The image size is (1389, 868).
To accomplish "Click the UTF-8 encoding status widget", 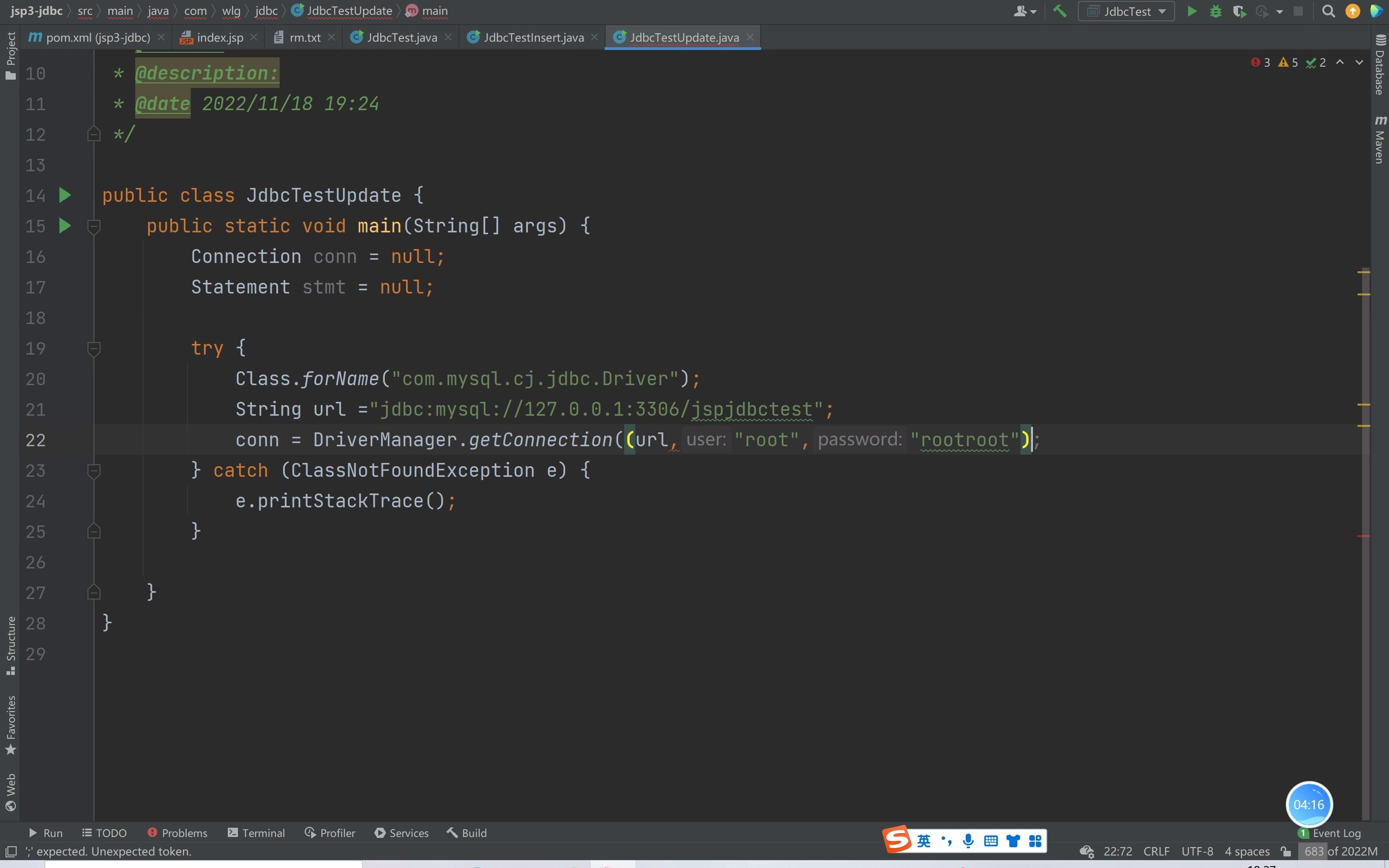I will (x=1197, y=851).
